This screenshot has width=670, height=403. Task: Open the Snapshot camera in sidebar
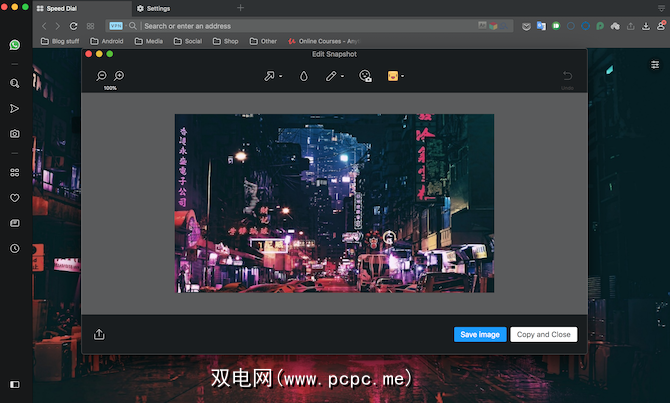[15, 133]
